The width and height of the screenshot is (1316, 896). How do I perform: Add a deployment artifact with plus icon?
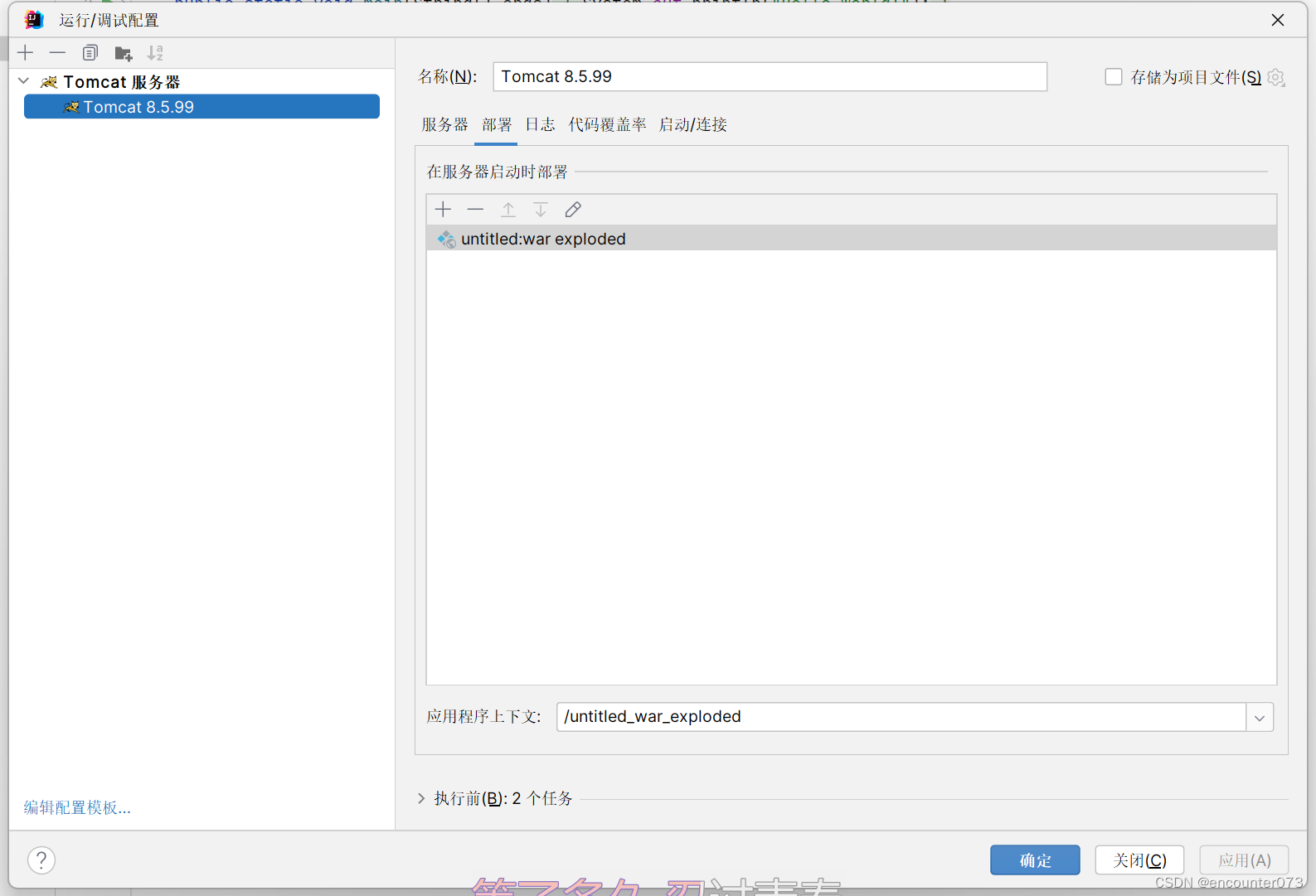(x=443, y=210)
